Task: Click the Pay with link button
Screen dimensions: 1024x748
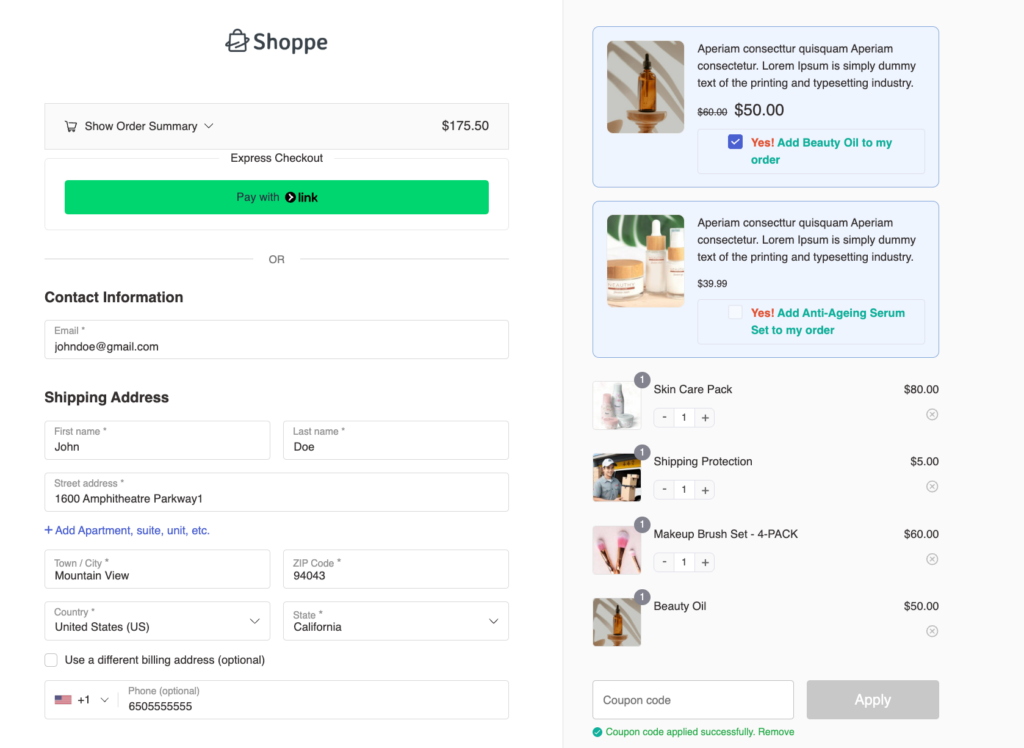Action: pos(276,197)
